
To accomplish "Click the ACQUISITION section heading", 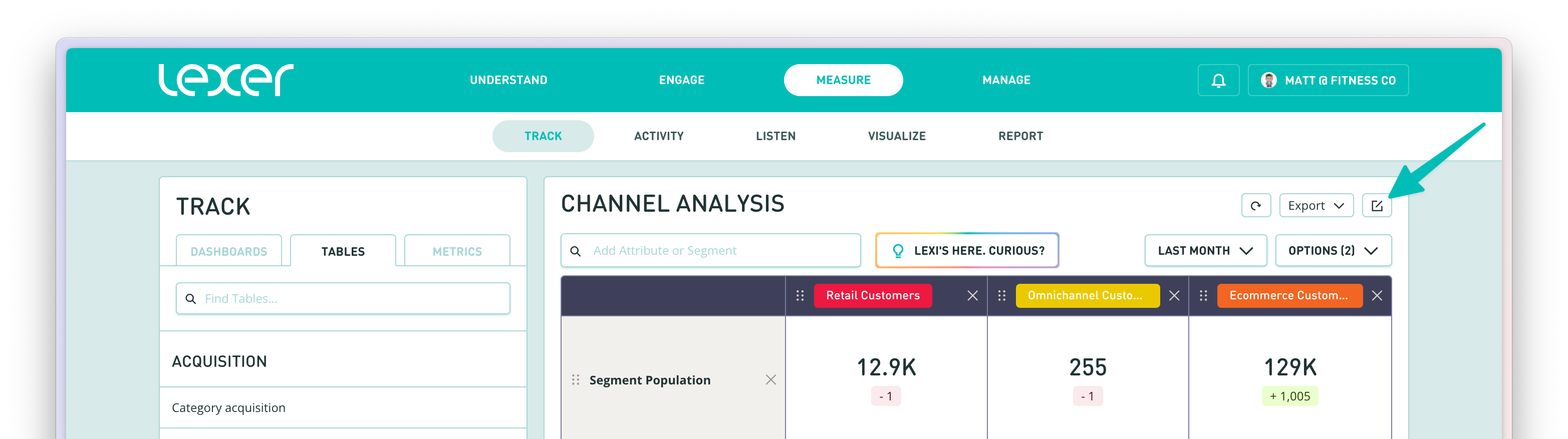I will point(219,361).
